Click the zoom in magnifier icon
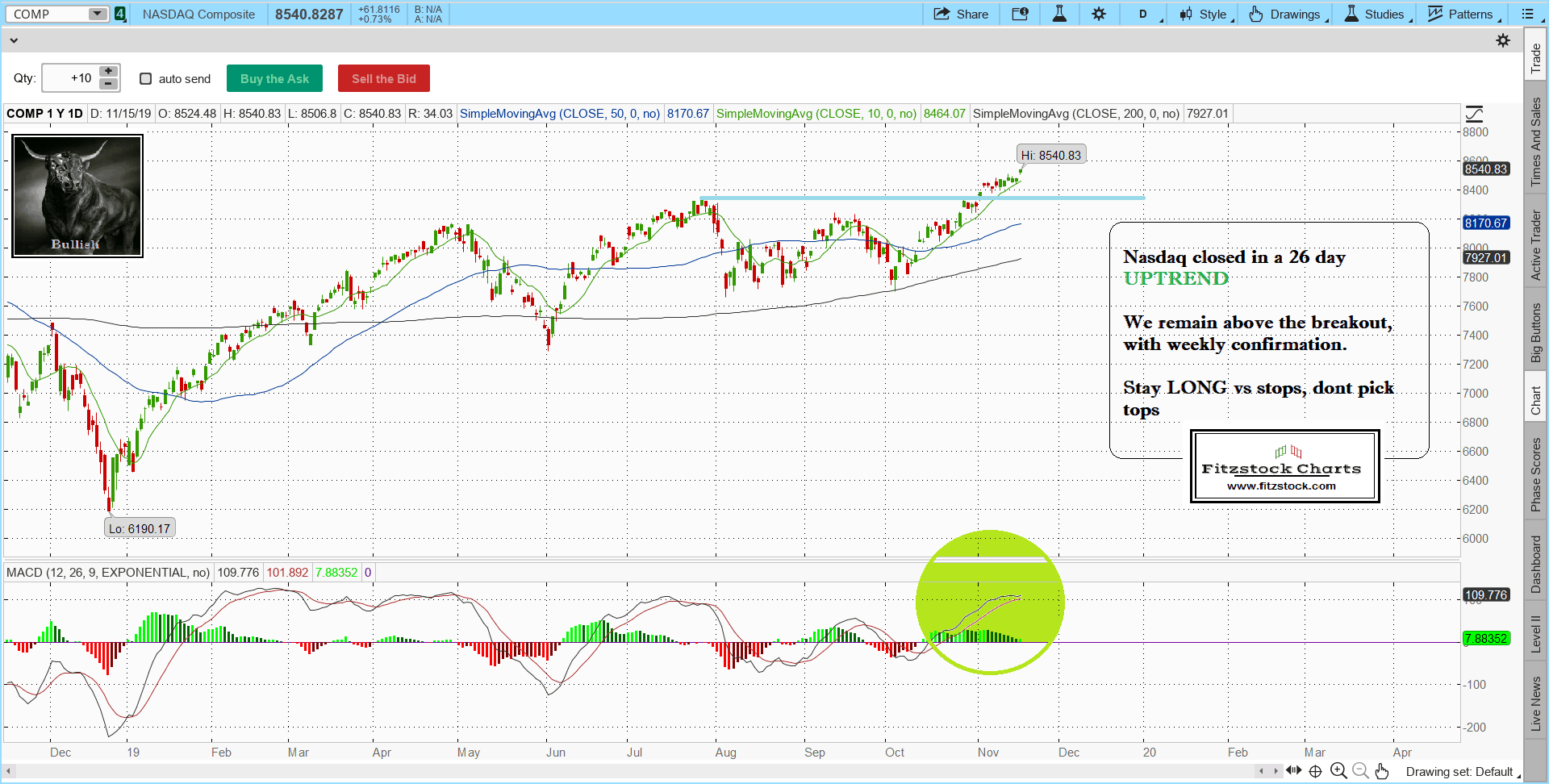Image resolution: width=1549 pixels, height=784 pixels. [1338, 771]
